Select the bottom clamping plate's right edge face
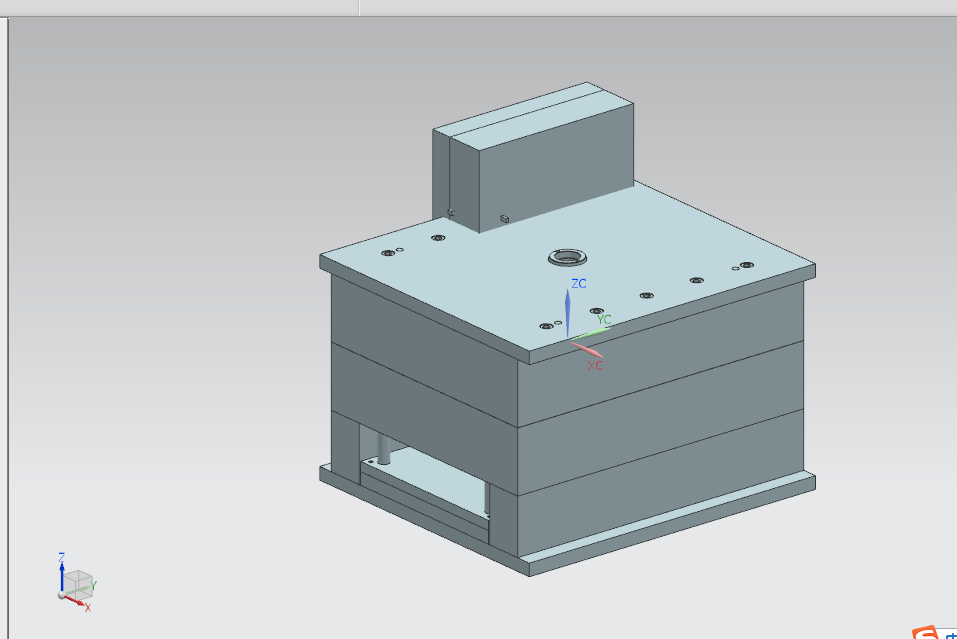Viewport: 957px width, 639px height. pos(671,525)
